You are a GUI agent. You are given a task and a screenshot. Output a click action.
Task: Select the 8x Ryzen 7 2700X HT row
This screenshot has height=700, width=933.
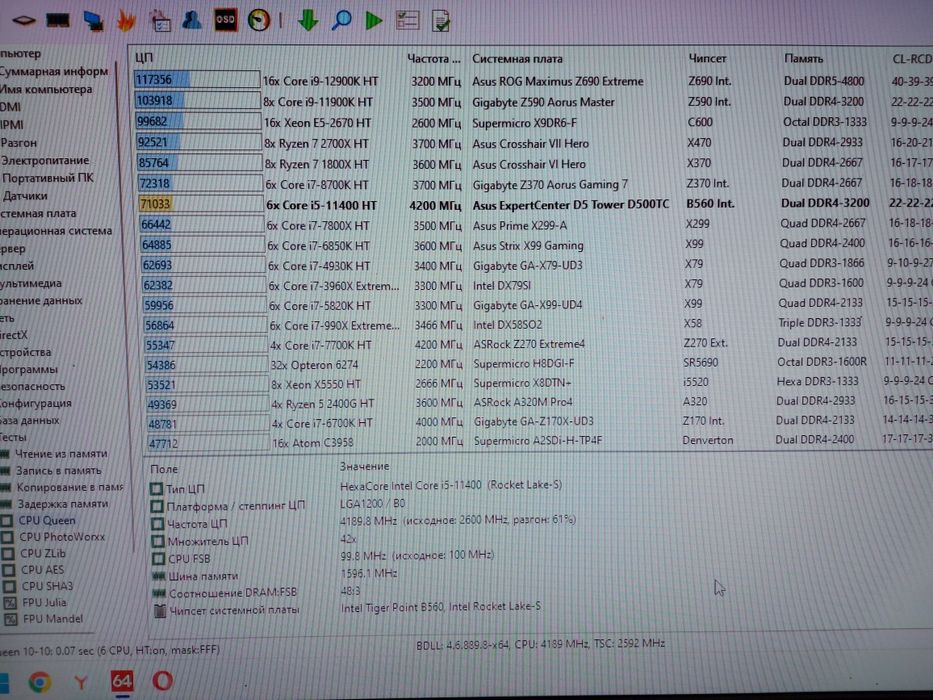tap(533, 143)
